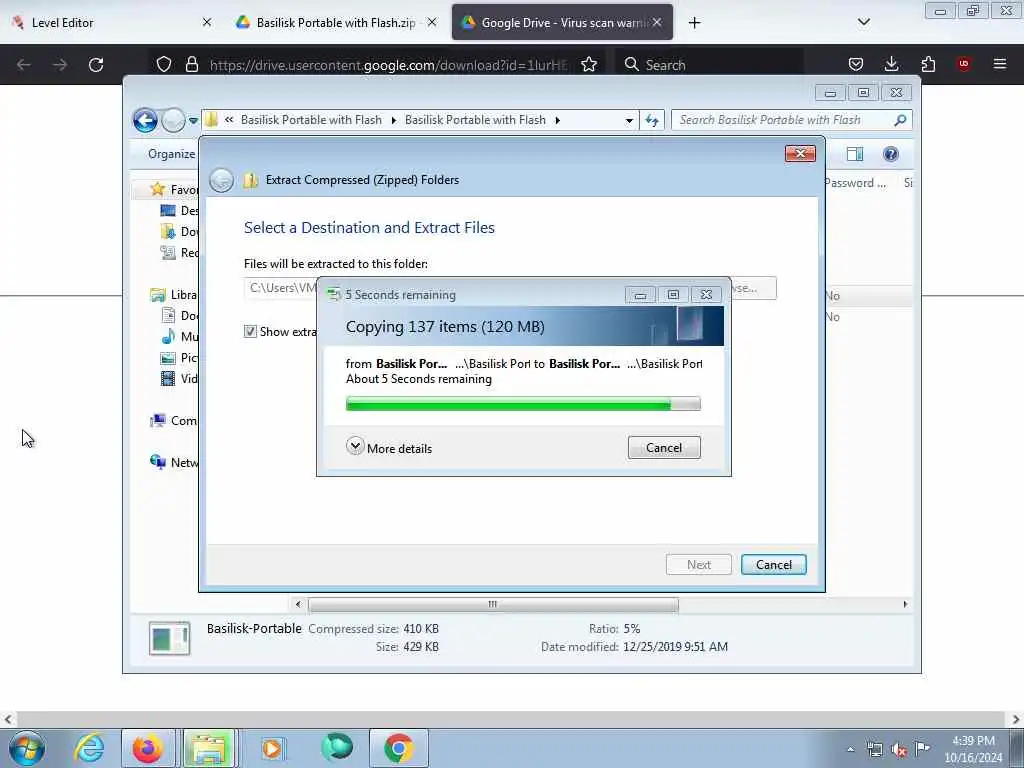Image resolution: width=1024 pixels, height=768 pixels.
Task: Click the Firefox URL address field
Action: pos(388,65)
